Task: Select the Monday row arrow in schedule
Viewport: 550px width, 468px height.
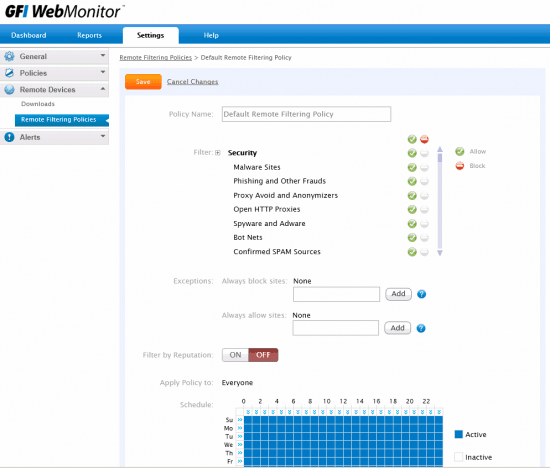Action: [240, 428]
